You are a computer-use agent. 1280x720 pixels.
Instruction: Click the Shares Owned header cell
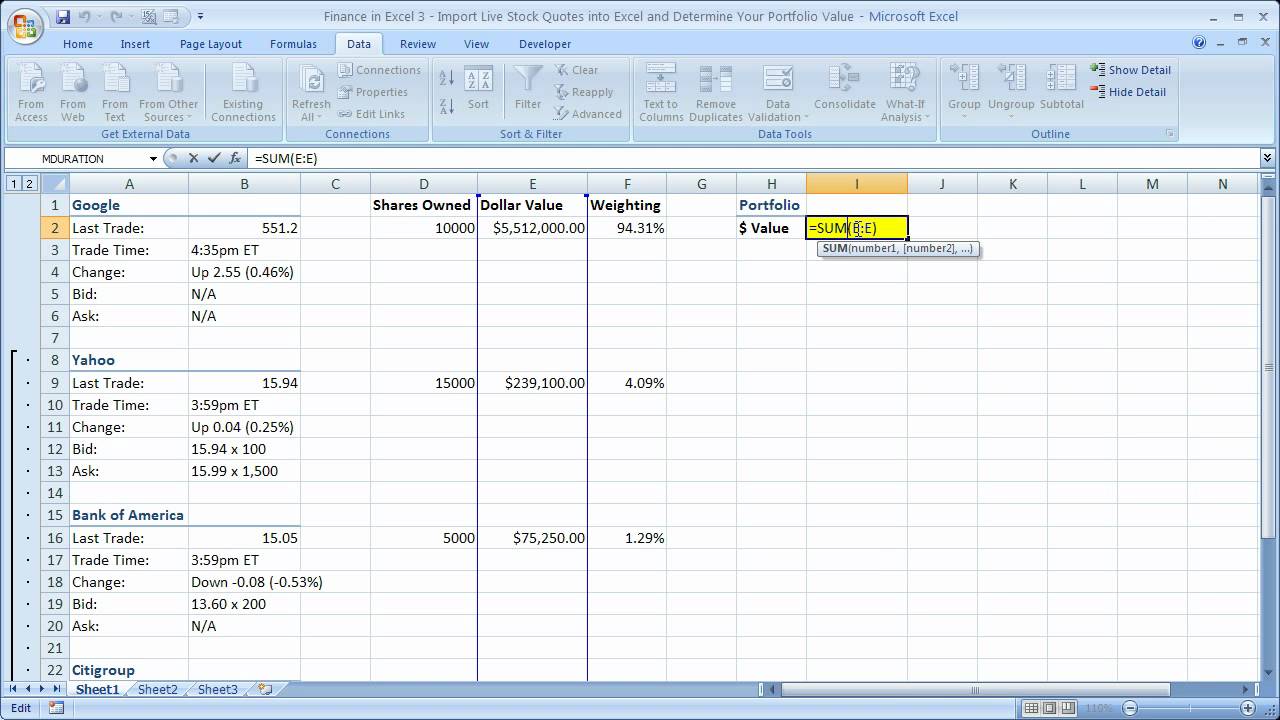click(x=424, y=205)
